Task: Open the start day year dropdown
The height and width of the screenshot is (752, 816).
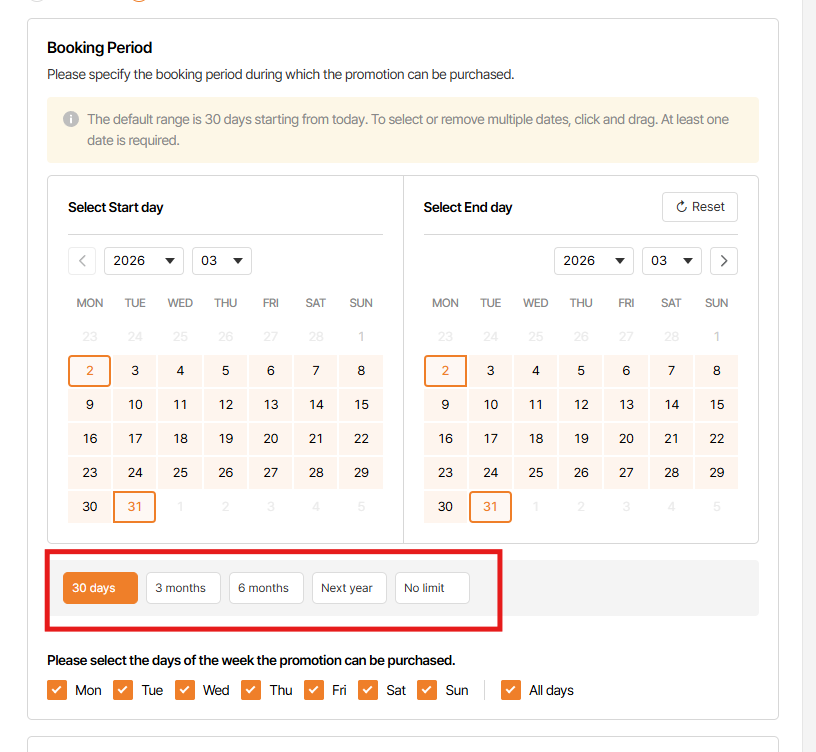Action: pos(144,261)
